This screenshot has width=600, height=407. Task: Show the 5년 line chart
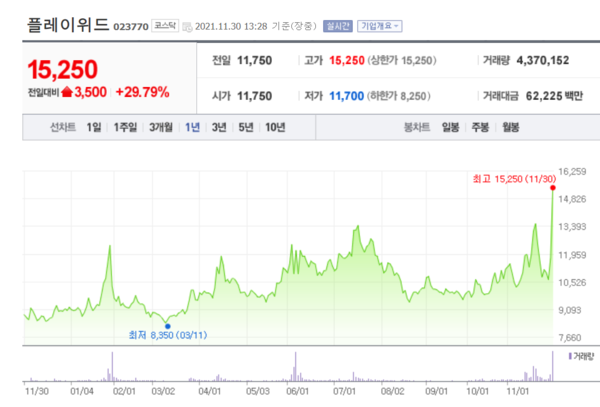[x=246, y=127]
